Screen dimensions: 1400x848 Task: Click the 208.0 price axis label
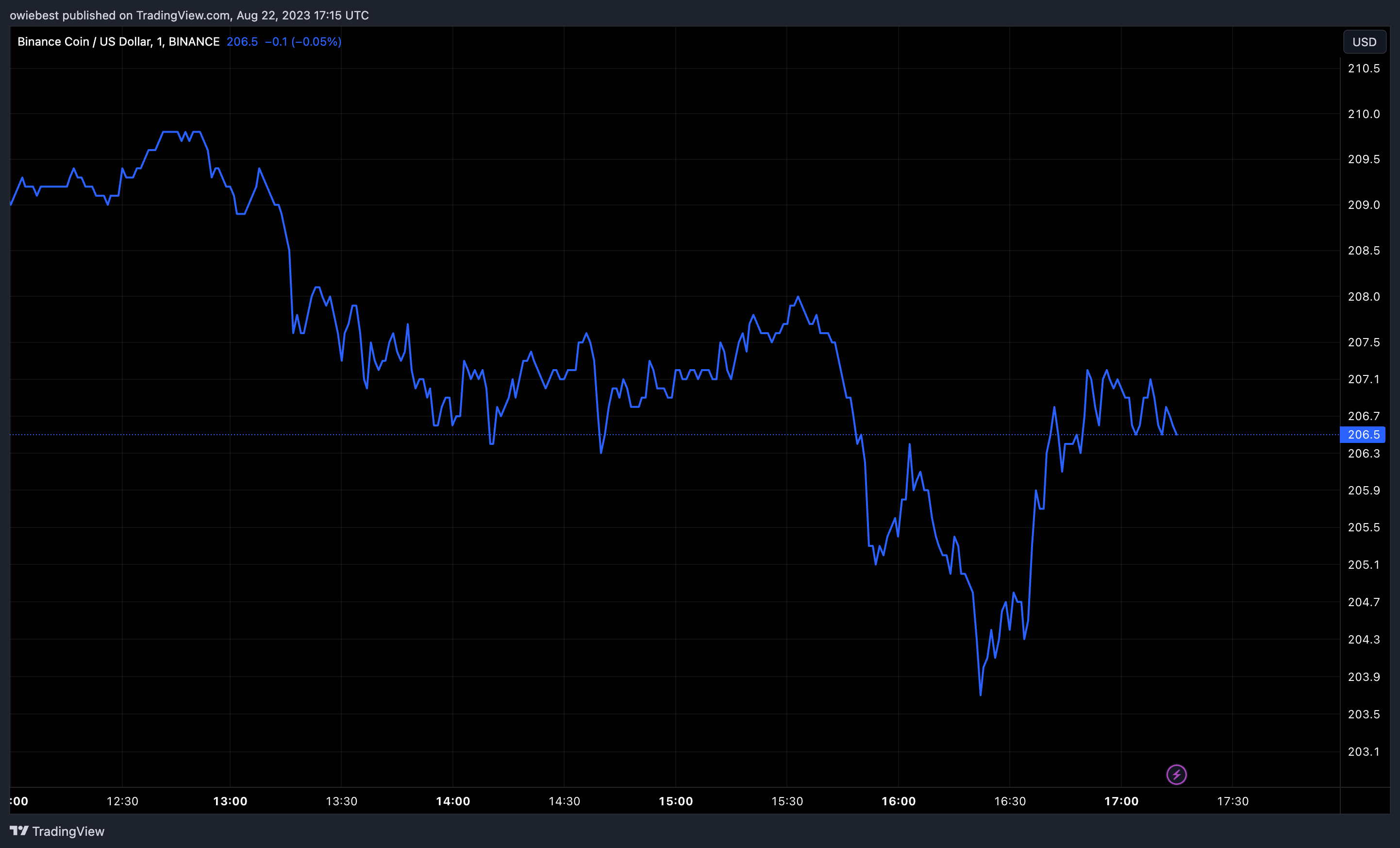coord(1364,297)
